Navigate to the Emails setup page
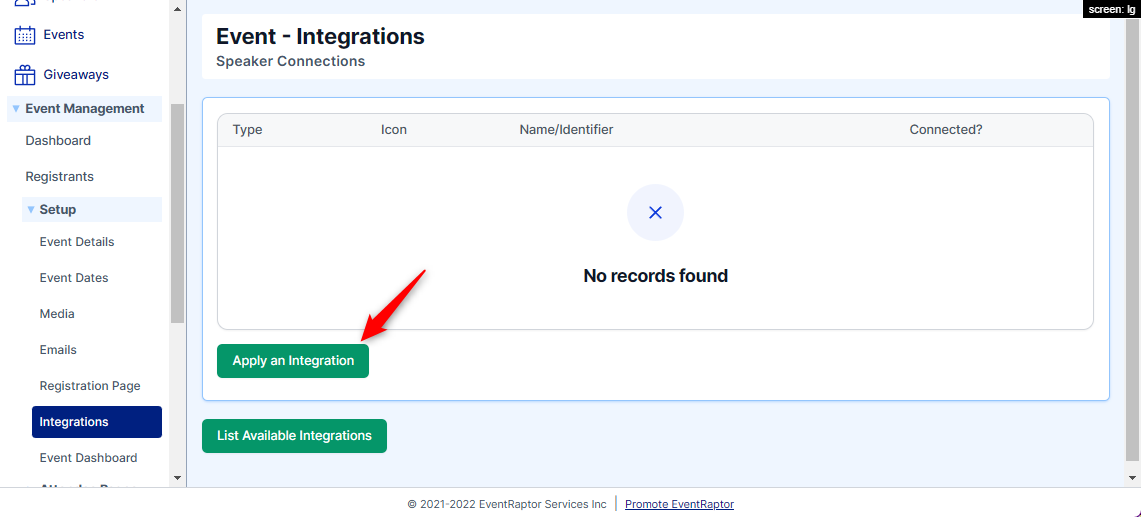Screen dimensions: 1141x517 click(x=58, y=350)
